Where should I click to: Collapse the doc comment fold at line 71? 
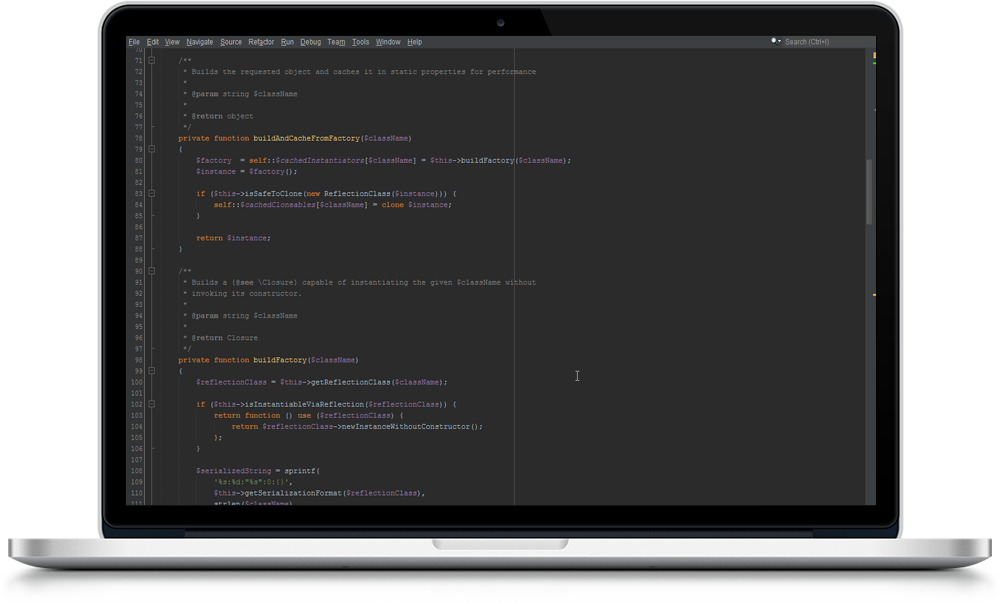(x=152, y=61)
